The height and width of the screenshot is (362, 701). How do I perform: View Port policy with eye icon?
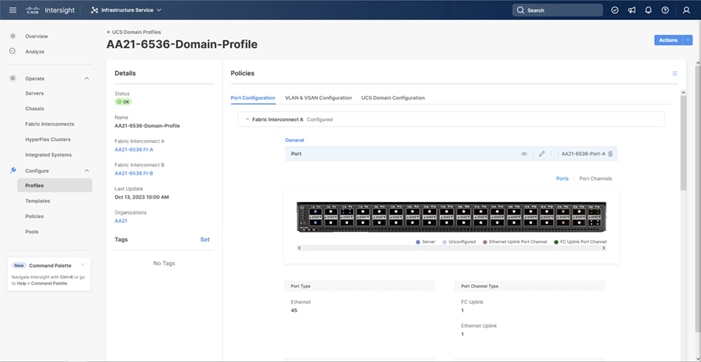(524, 154)
